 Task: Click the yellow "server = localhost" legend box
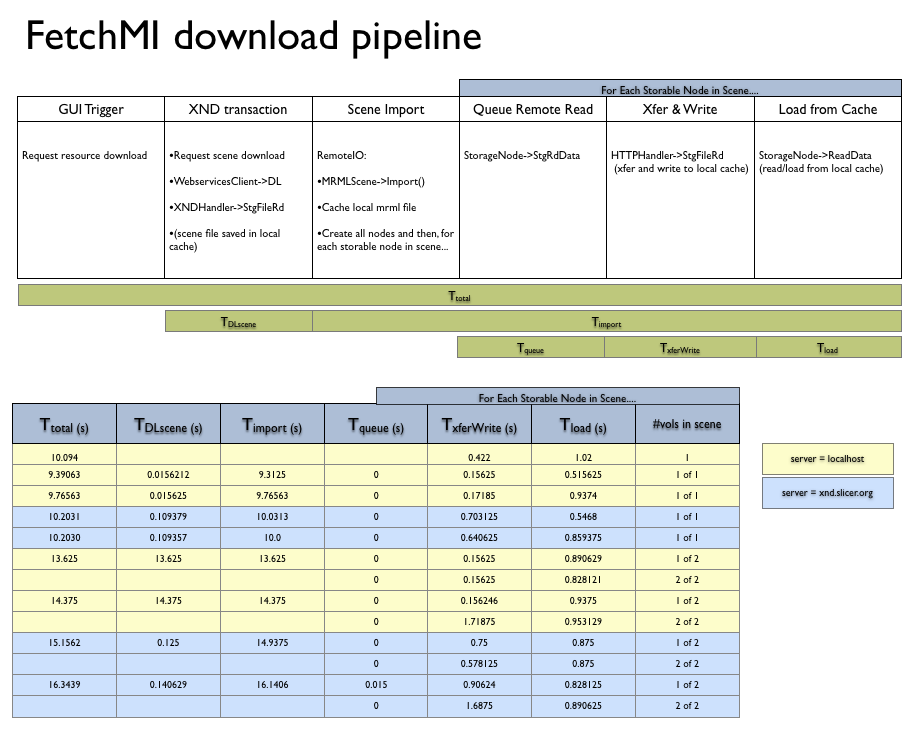(826, 459)
